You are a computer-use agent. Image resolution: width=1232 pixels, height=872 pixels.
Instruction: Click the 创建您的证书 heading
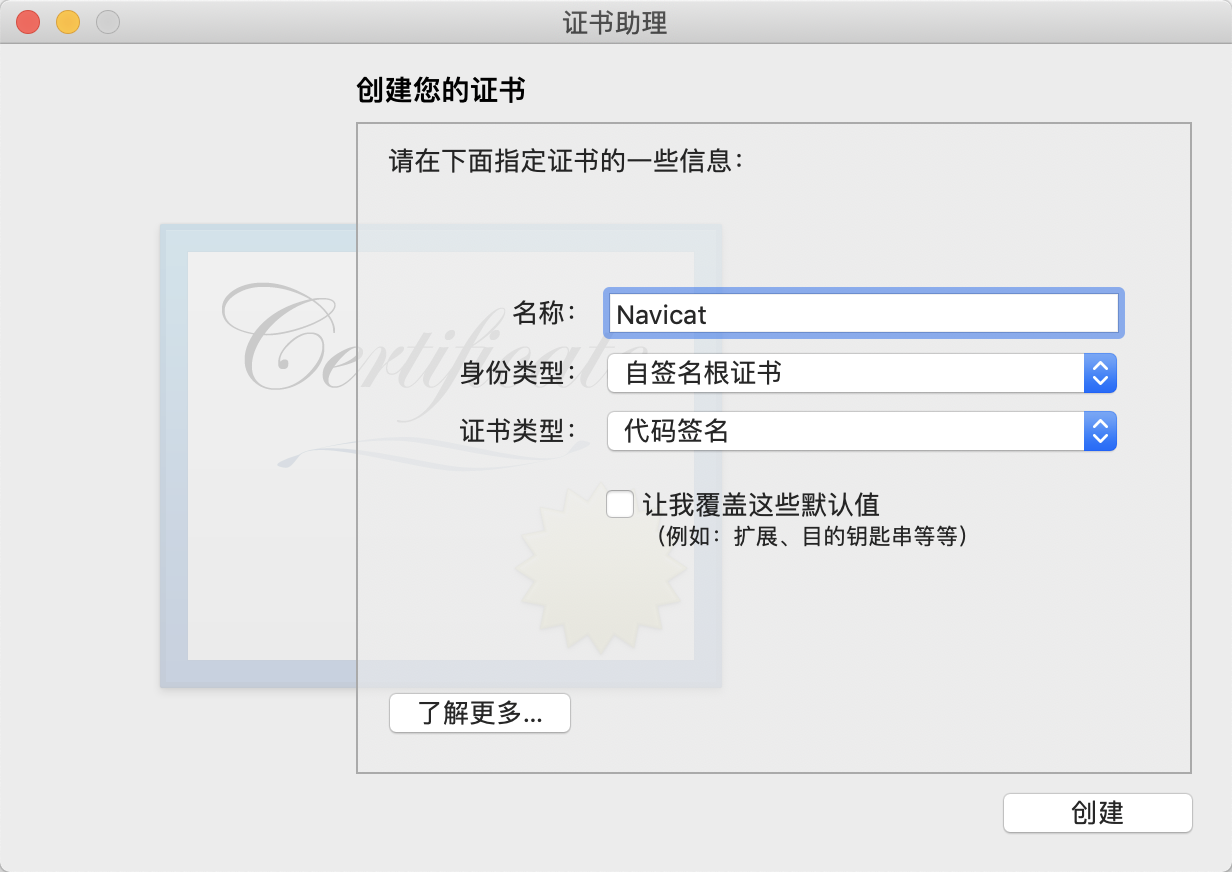coord(441,91)
